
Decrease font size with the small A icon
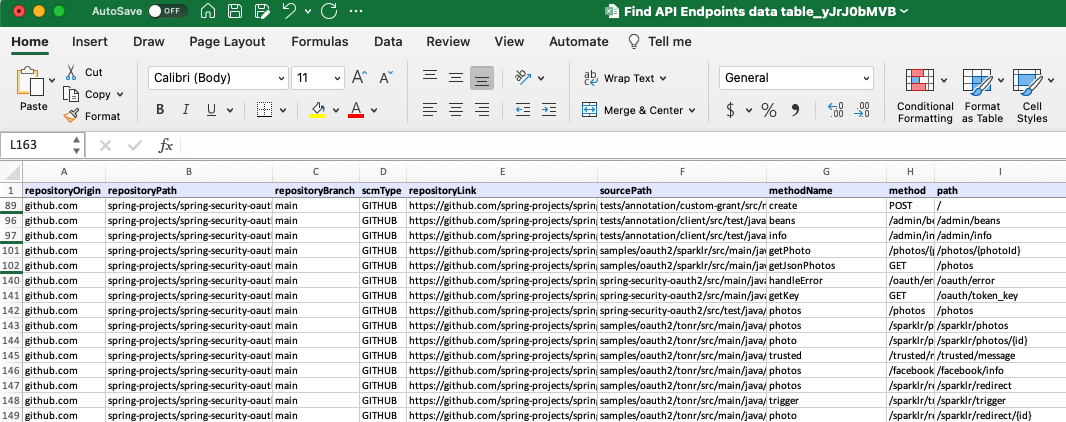click(386, 77)
